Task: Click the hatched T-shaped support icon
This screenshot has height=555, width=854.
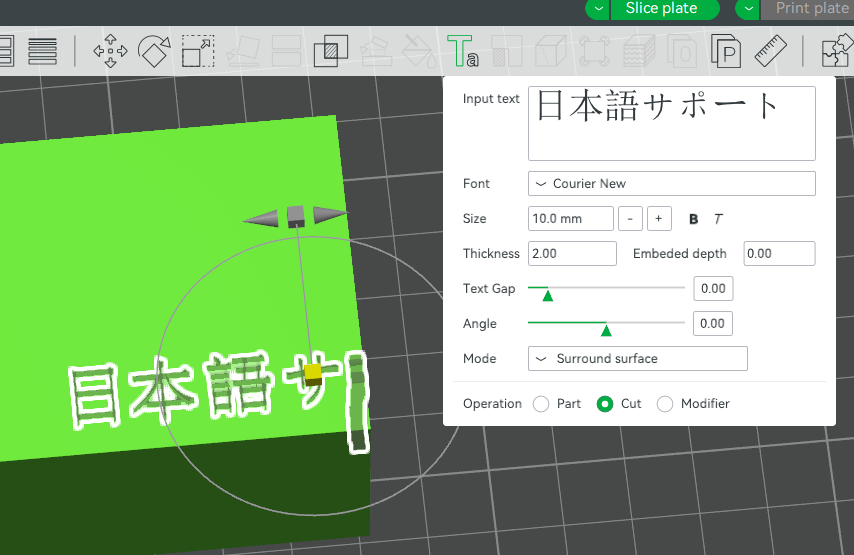Action: [507, 51]
